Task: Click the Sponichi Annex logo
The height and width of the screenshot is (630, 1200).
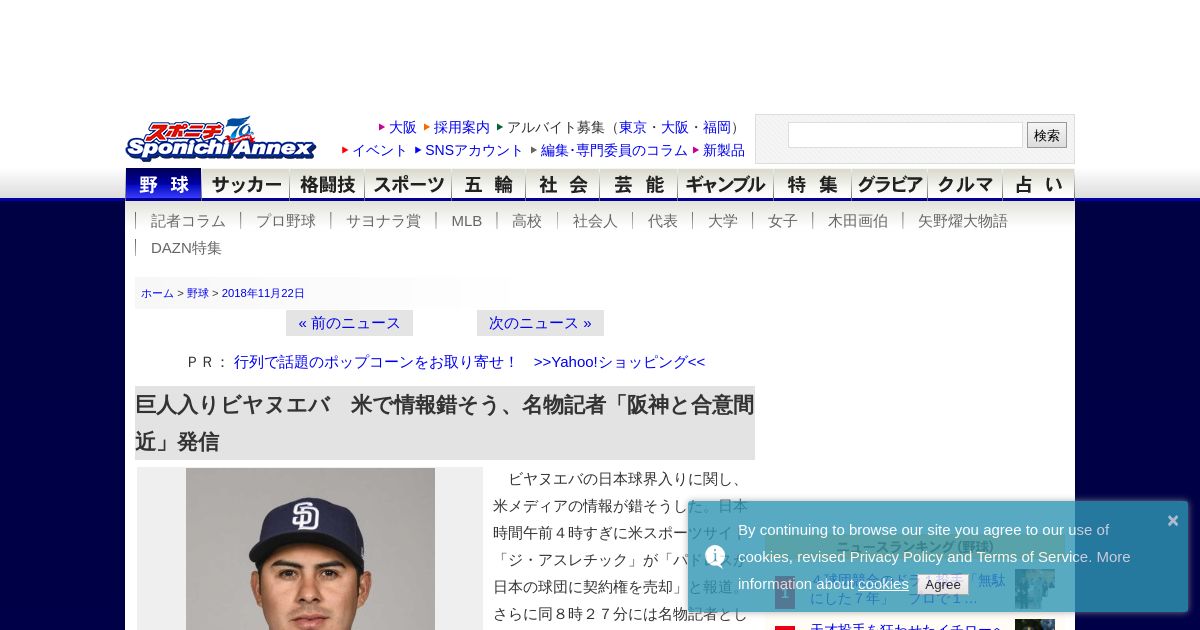Action: tap(220, 138)
